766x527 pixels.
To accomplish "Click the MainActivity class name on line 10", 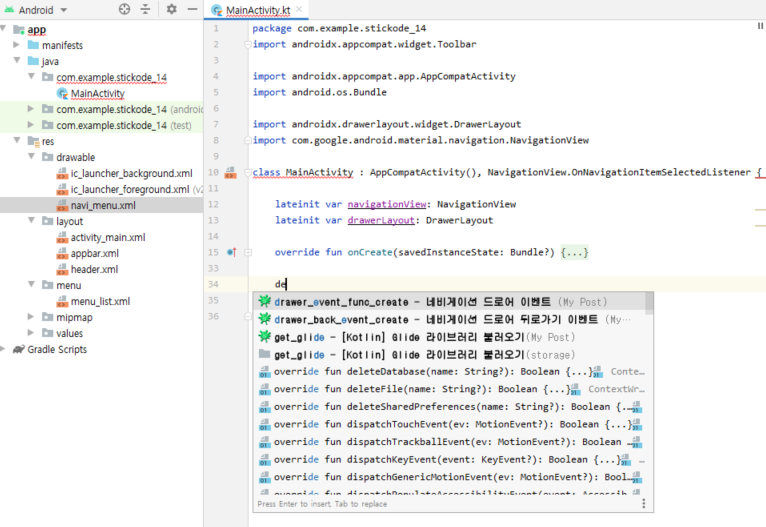I will 319,172.
